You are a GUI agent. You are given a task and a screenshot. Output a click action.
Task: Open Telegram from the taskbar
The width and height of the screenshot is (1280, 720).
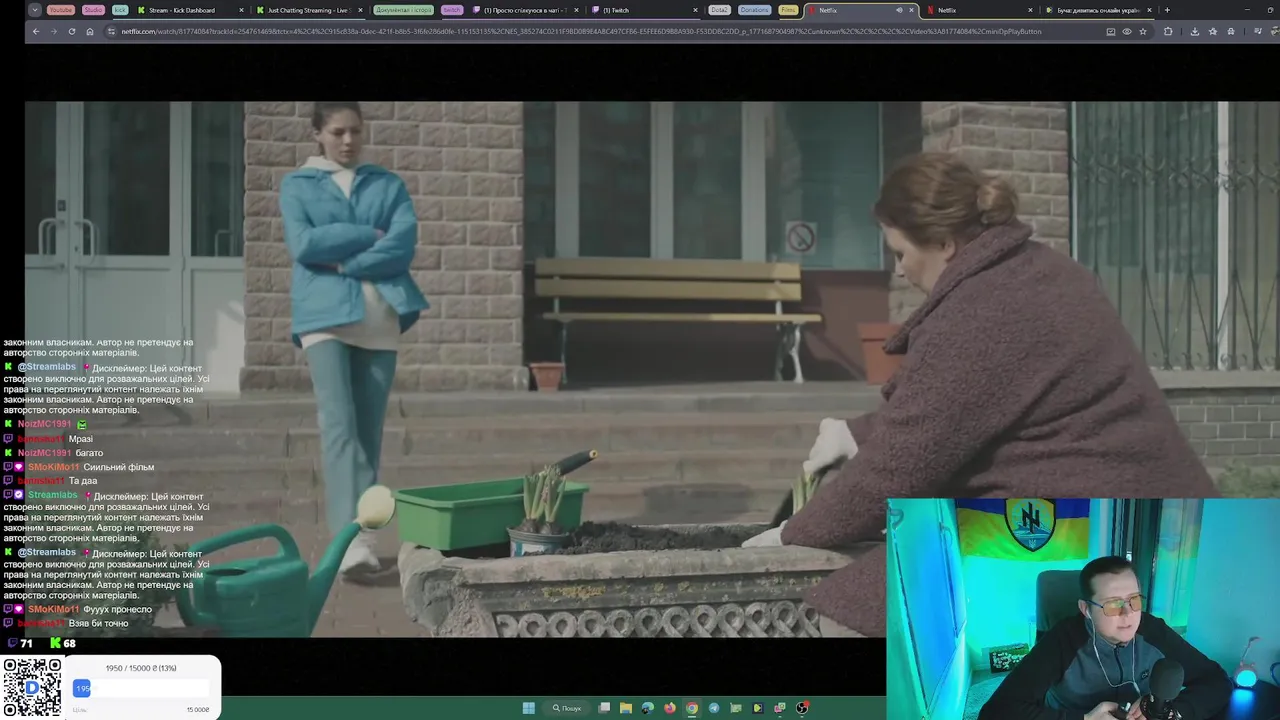pyautogui.click(x=714, y=708)
